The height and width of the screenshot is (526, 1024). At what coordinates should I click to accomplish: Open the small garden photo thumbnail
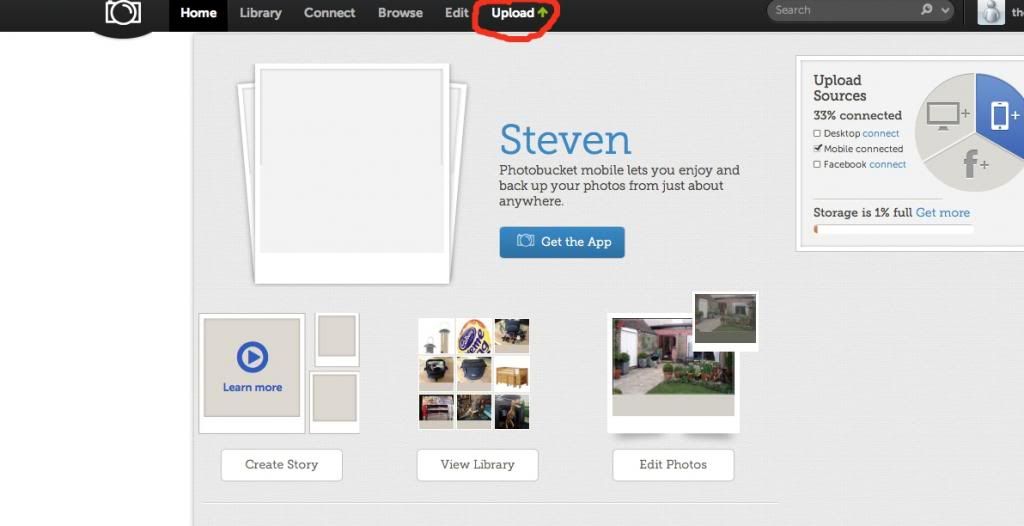725,318
